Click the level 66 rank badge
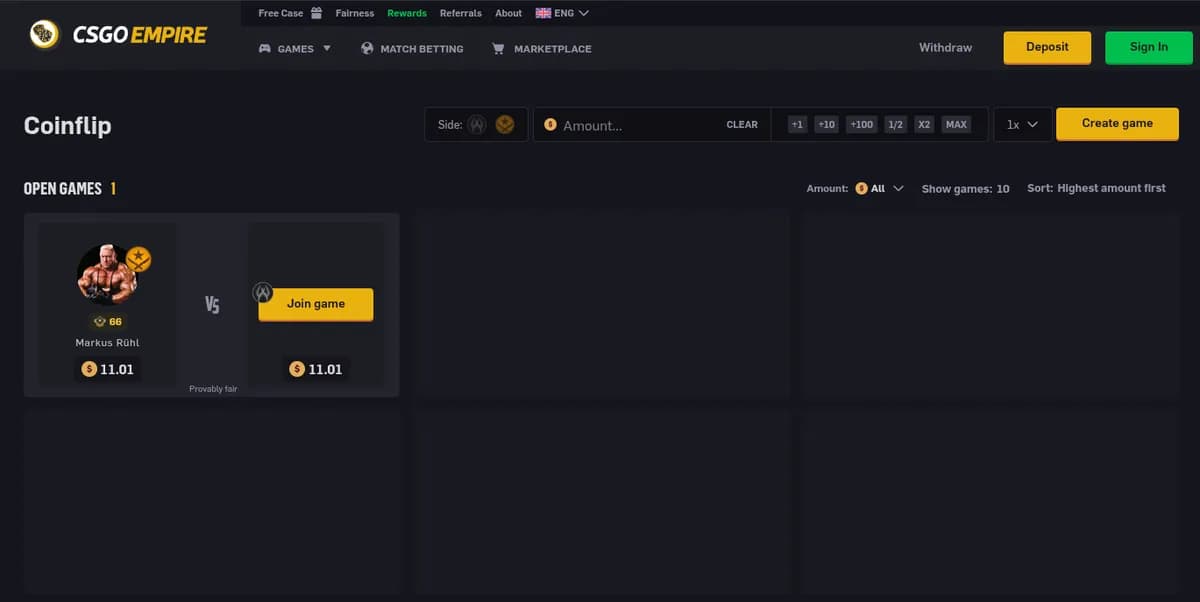Viewport: 1200px width, 602px height. click(x=107, y=321)
